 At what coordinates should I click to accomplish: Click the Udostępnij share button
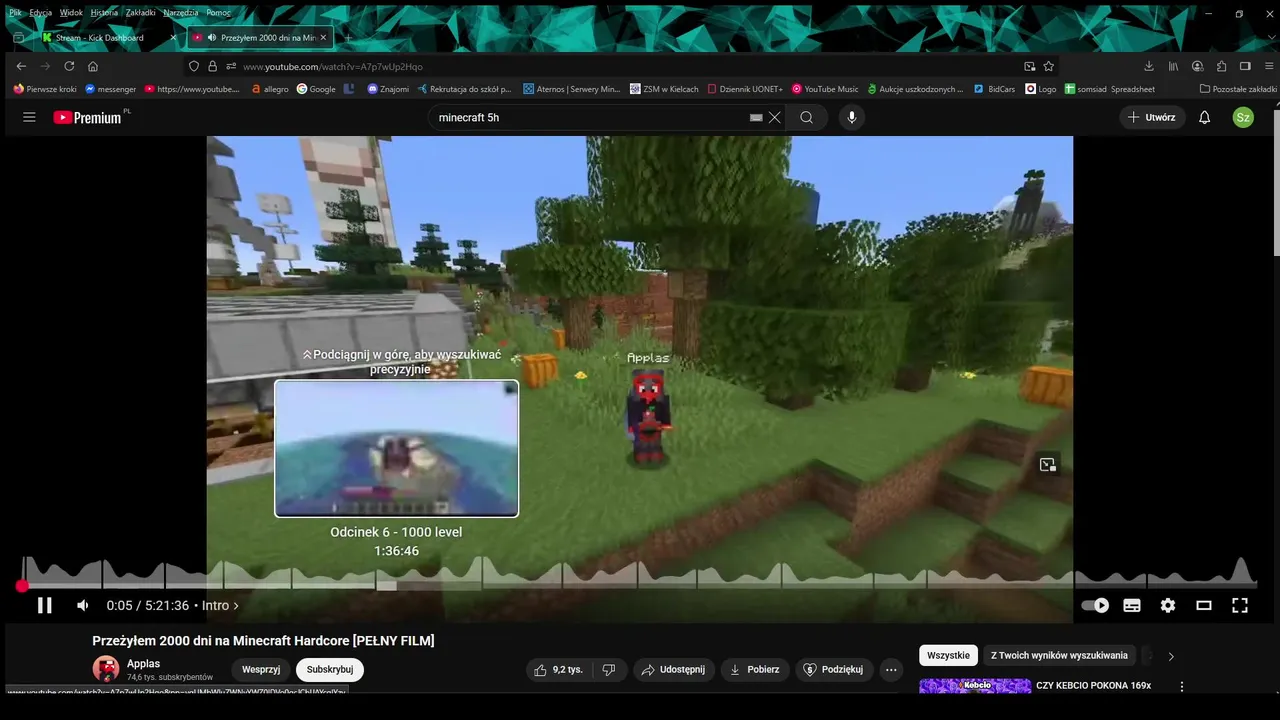pyautogui.click(x=674, y=669)
